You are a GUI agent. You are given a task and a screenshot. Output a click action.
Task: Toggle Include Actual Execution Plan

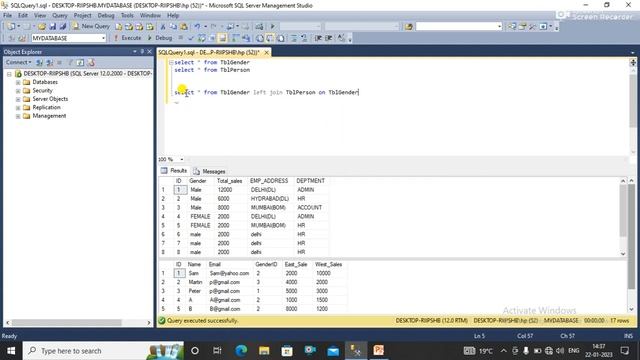tap(236, 38)
